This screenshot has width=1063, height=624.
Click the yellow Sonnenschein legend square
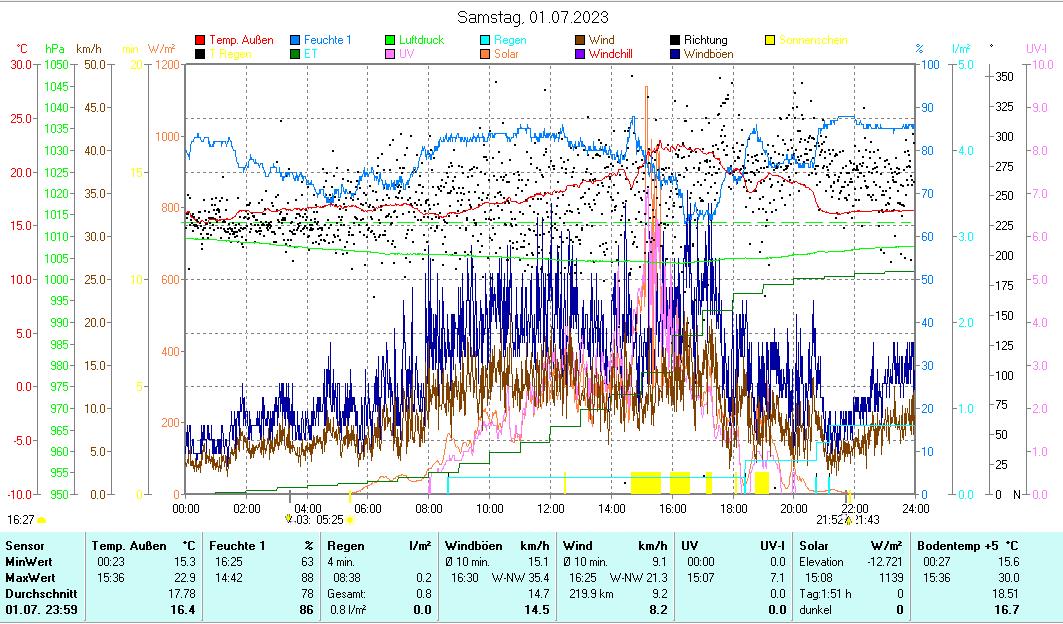[770, 41]
